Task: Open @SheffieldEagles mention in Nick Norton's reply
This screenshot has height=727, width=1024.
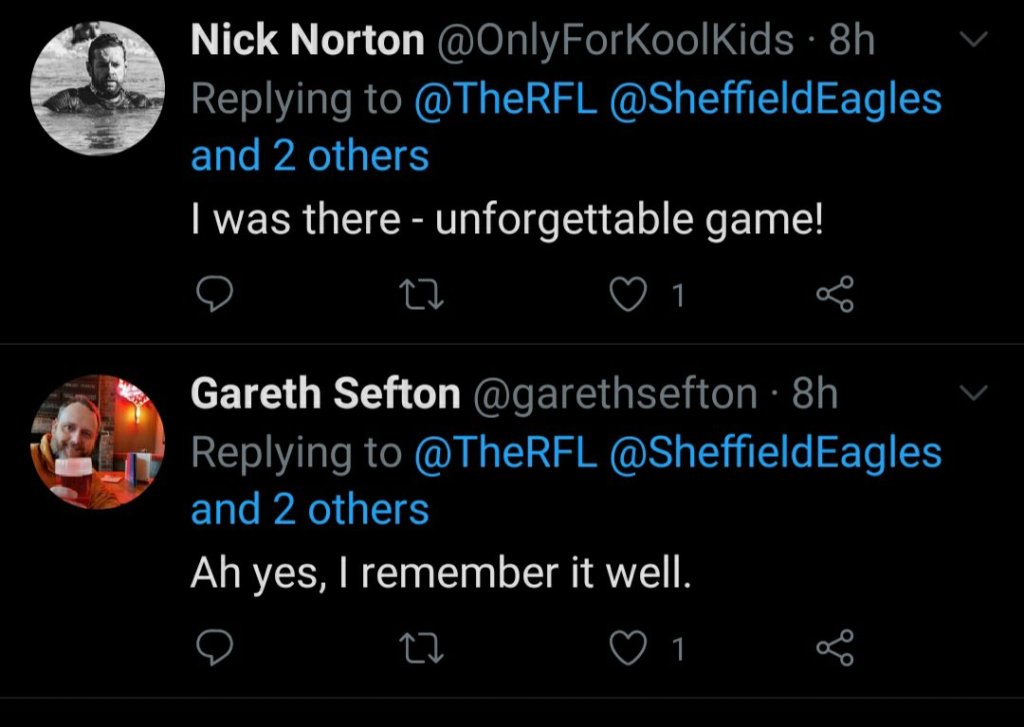Action: (x=775, y=99)
